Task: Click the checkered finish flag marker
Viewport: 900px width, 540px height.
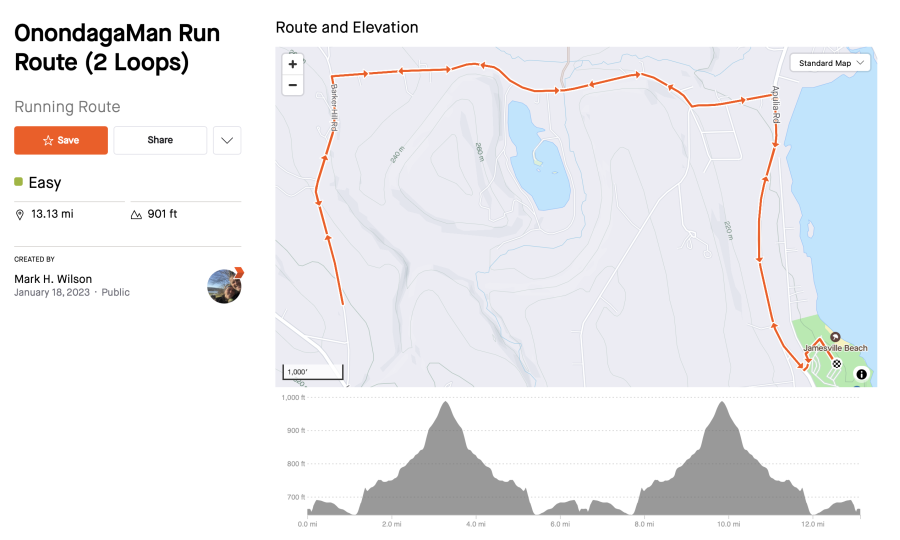Action: (x=837, y=364)
